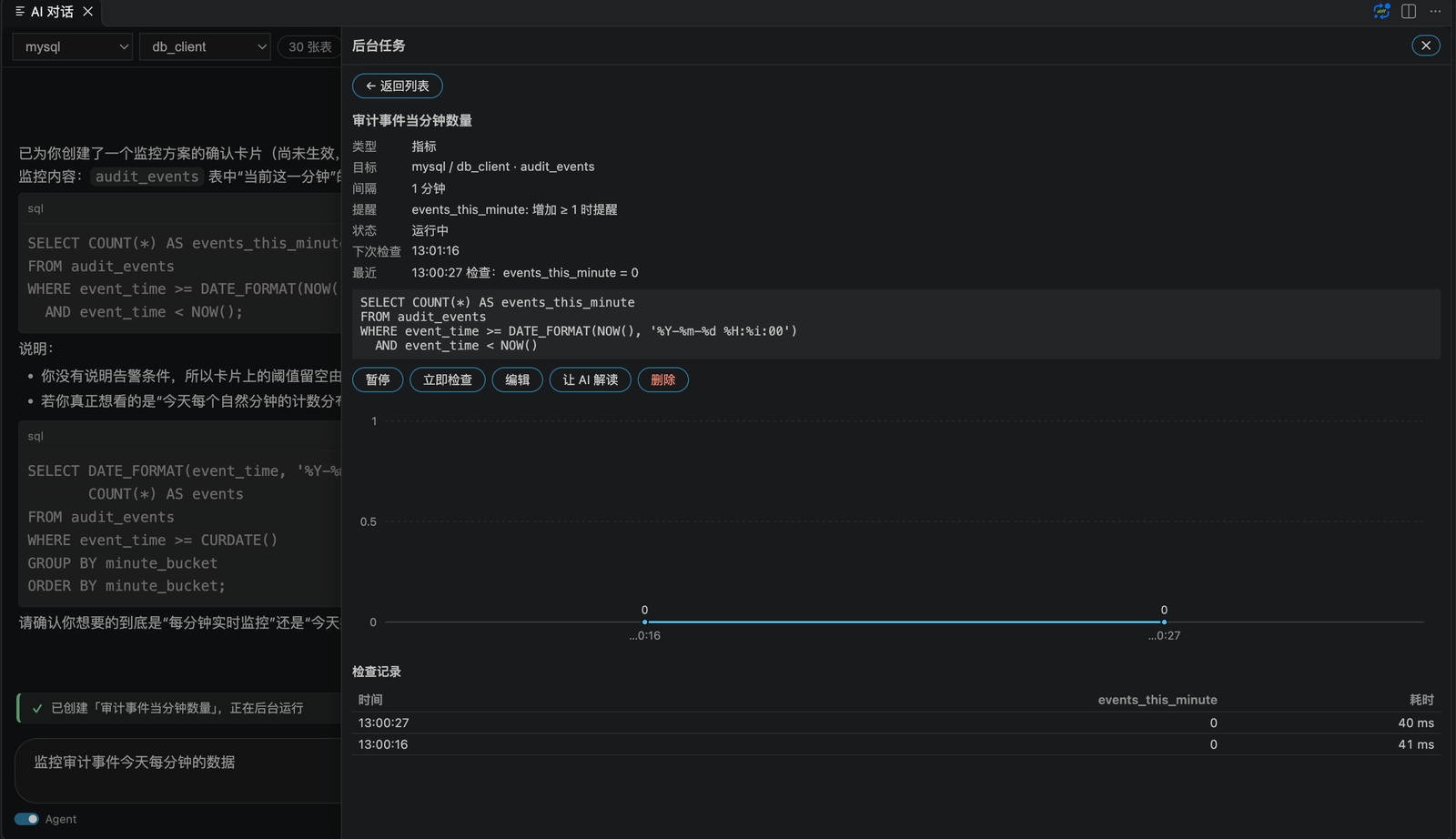Click the 时间 column header
Image resolution: width=1456 pixels, height=839 pixels.
[x=370, y=700]
